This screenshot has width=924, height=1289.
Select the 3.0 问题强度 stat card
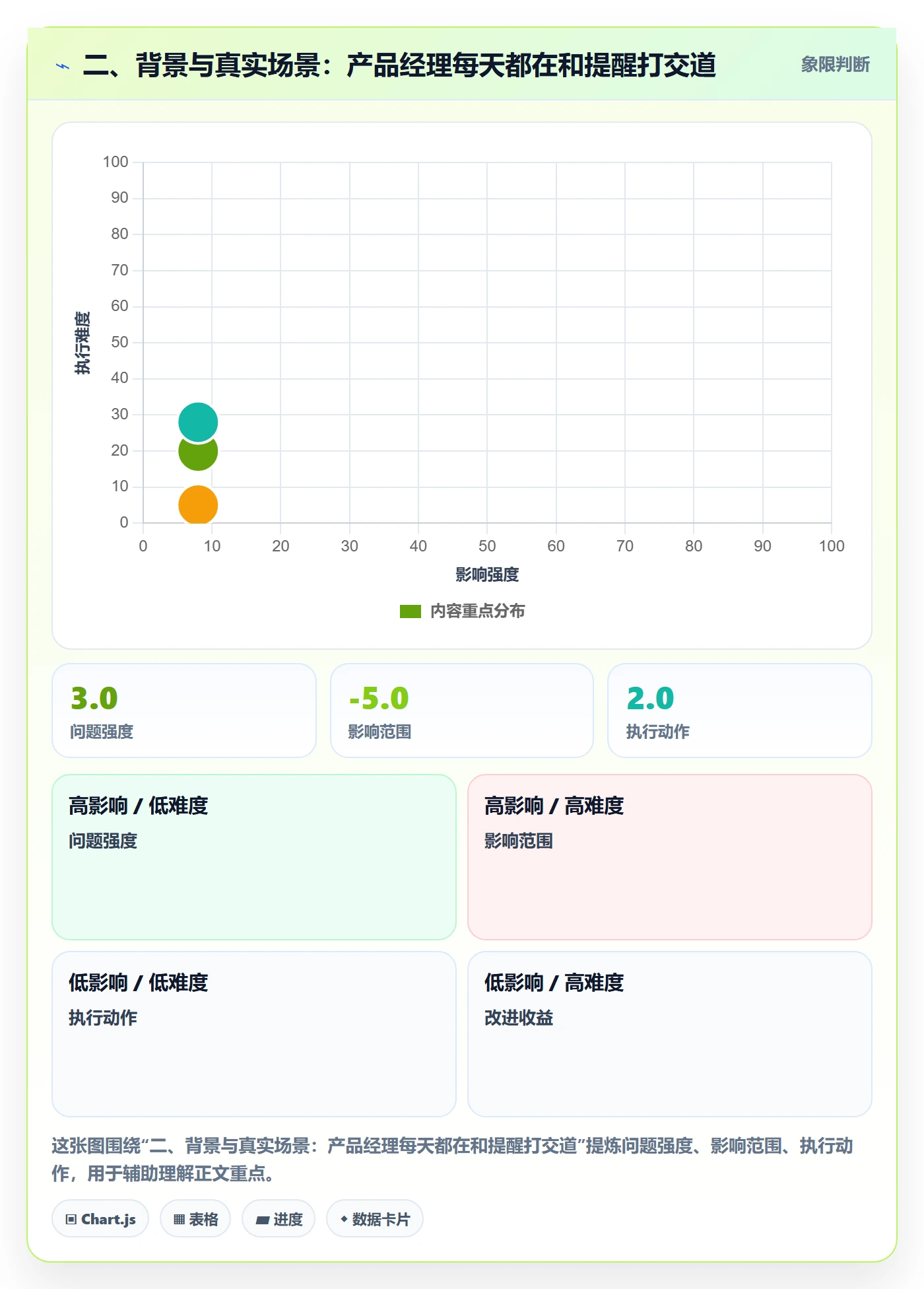[184, 711]
